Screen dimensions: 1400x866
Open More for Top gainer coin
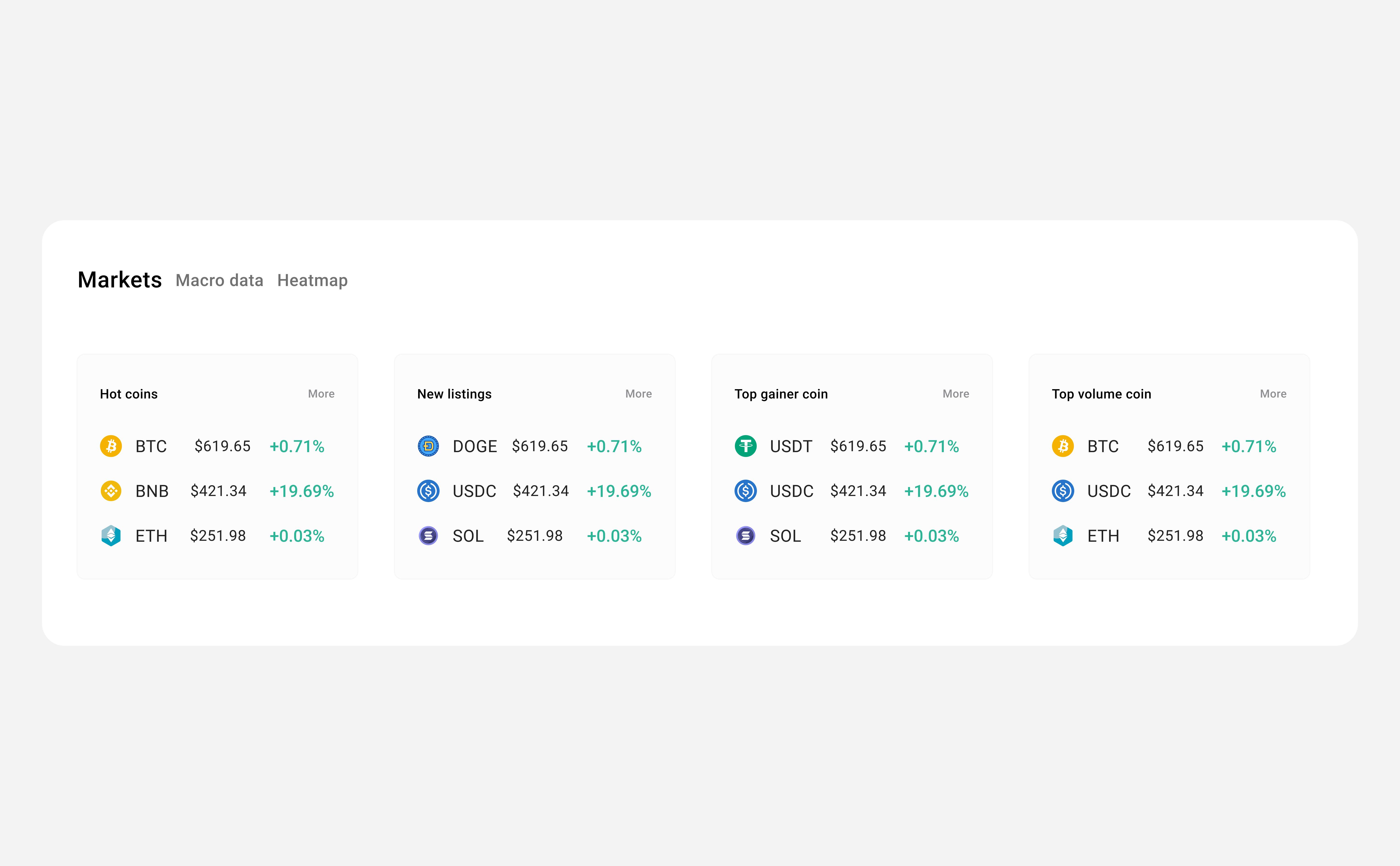[955, 394]
